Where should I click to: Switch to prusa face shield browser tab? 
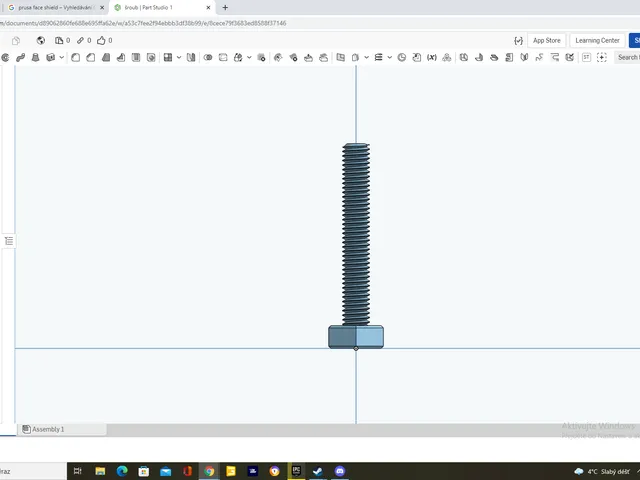pos(56,8)
